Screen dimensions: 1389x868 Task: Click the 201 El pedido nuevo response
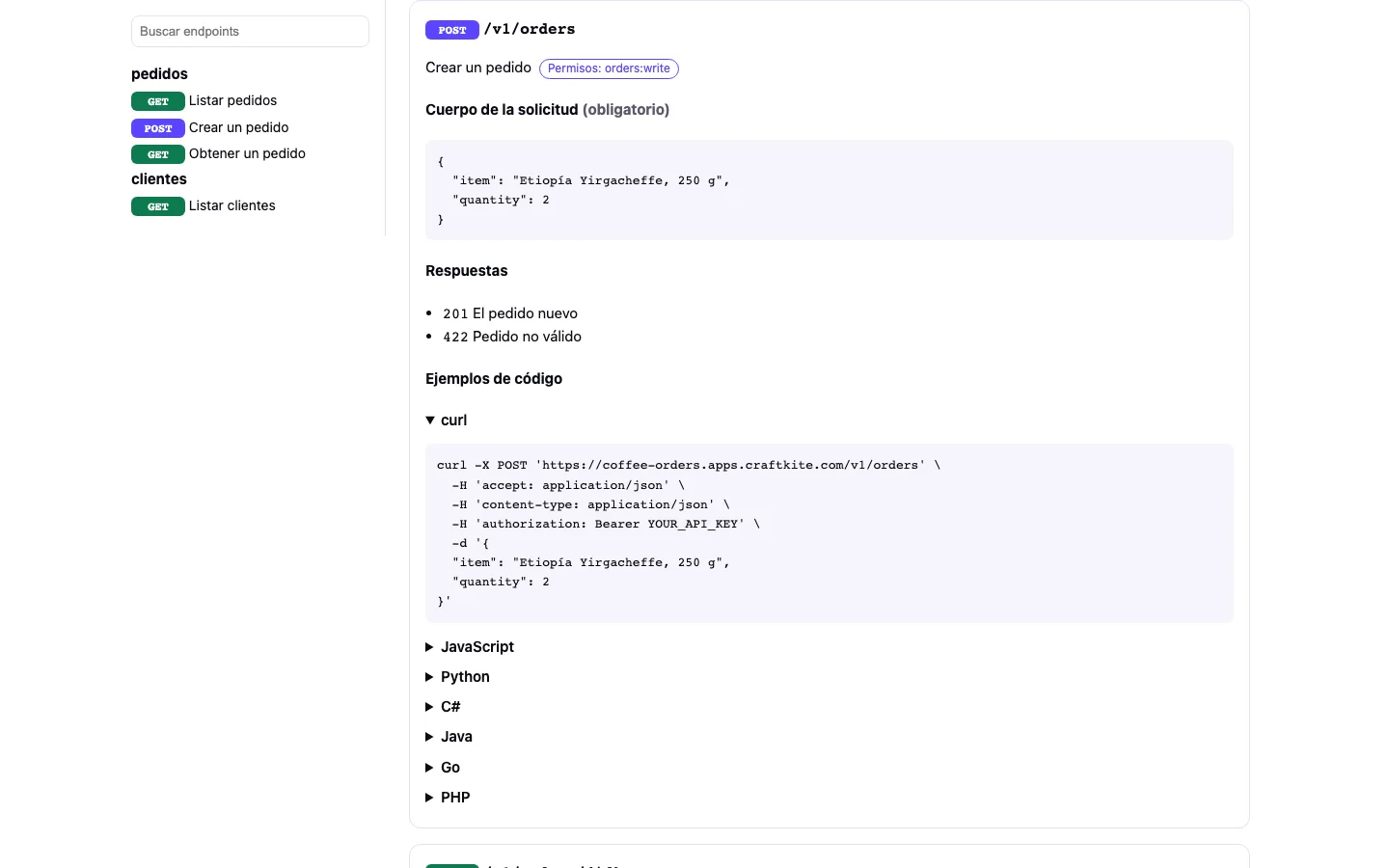pyautogui.click(x=510, y=313)
